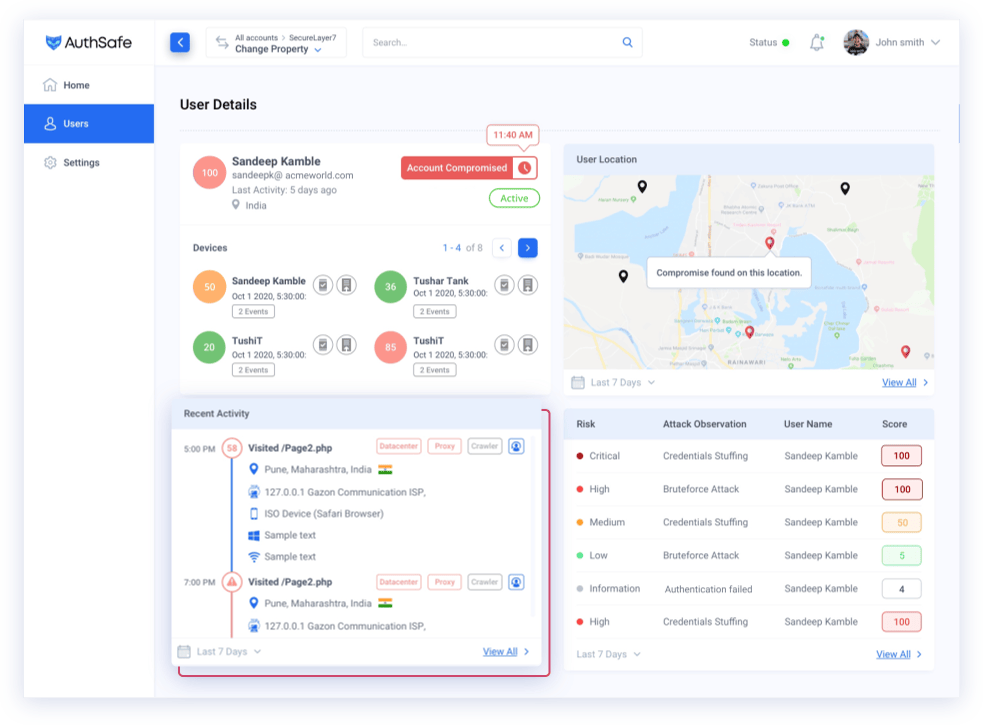Open Last 7 Days dropdown under map
Image resolution: width=983 pixels, height=725 pixels.
[x=614, y=383]
